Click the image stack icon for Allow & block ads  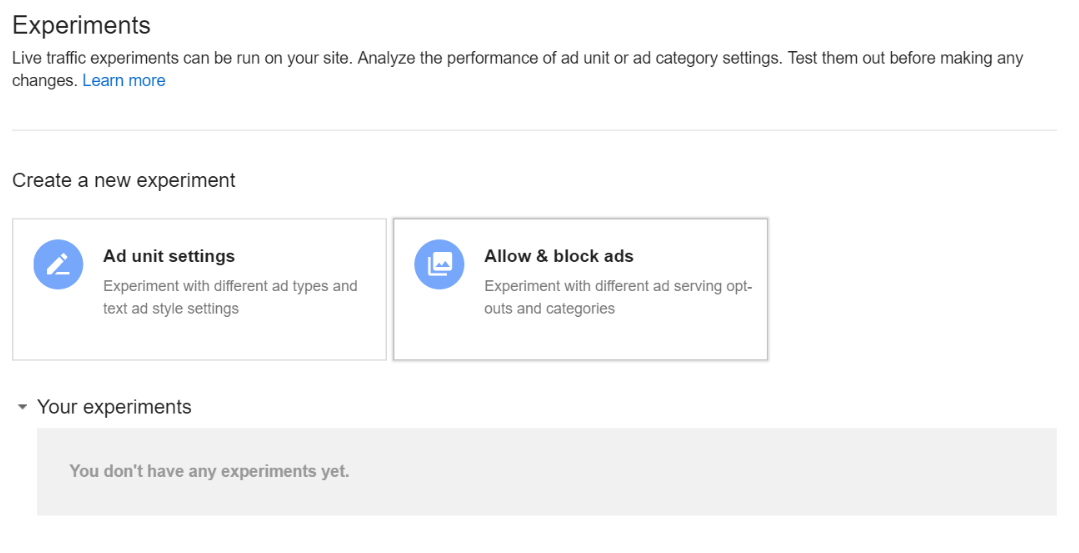coord(439,265)
